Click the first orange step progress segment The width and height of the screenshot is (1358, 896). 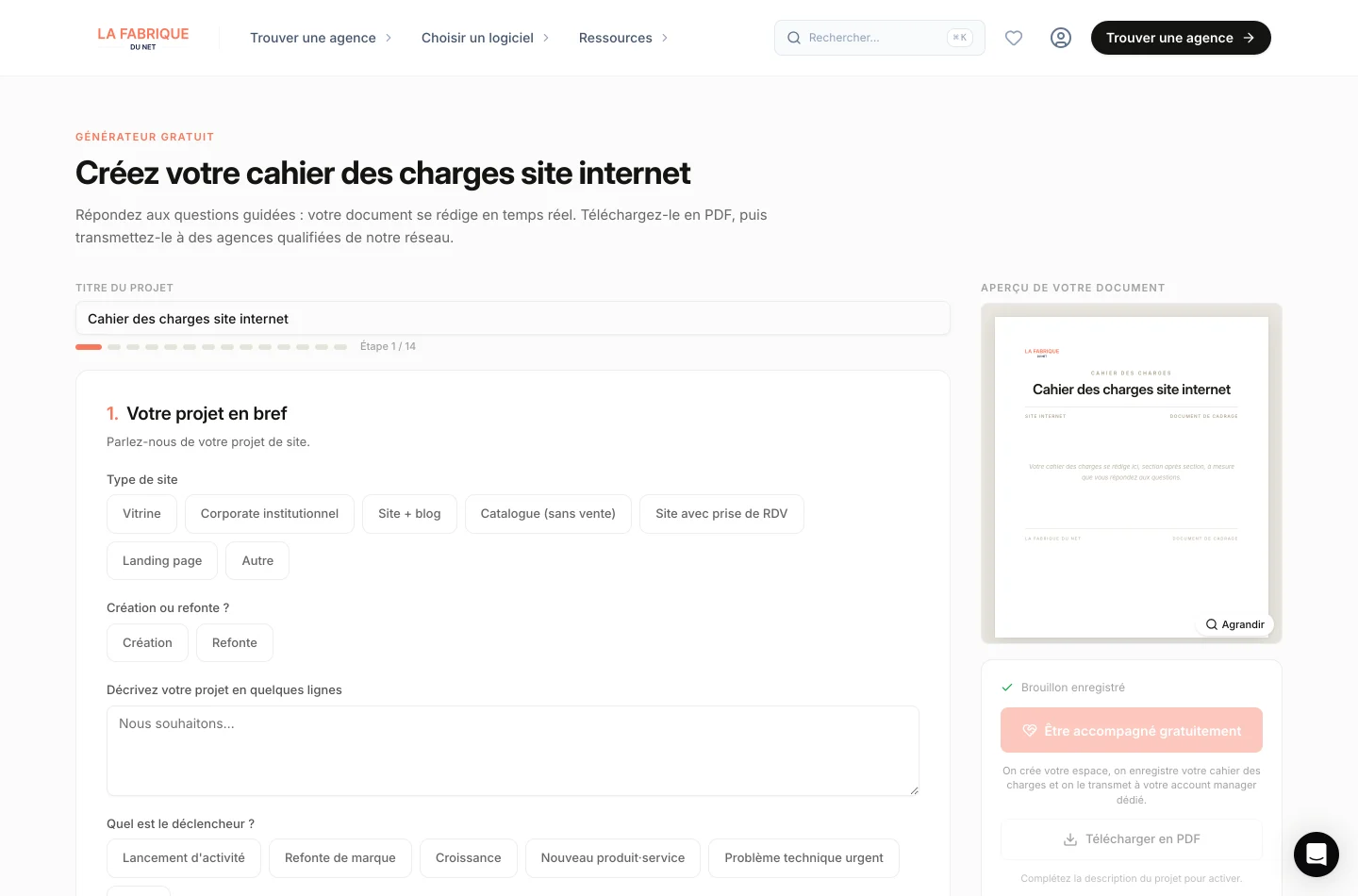coord(89,347)
